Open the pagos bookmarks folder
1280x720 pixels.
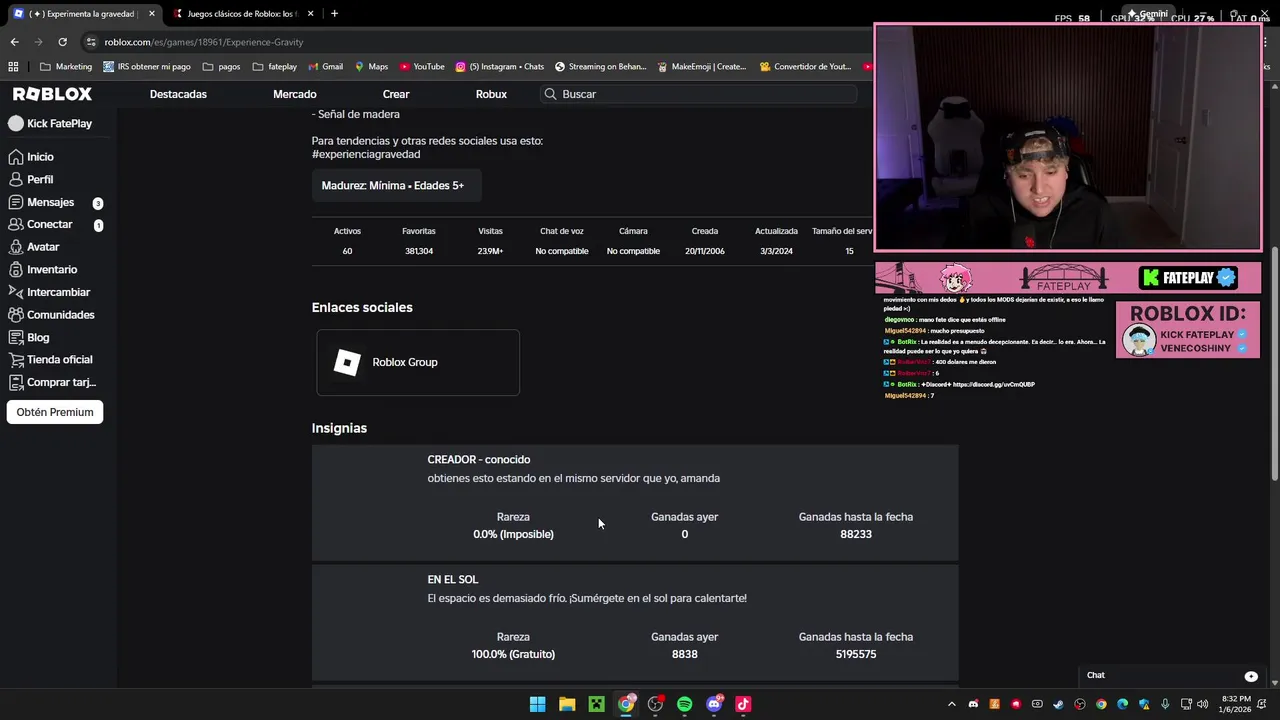(222, 67)
